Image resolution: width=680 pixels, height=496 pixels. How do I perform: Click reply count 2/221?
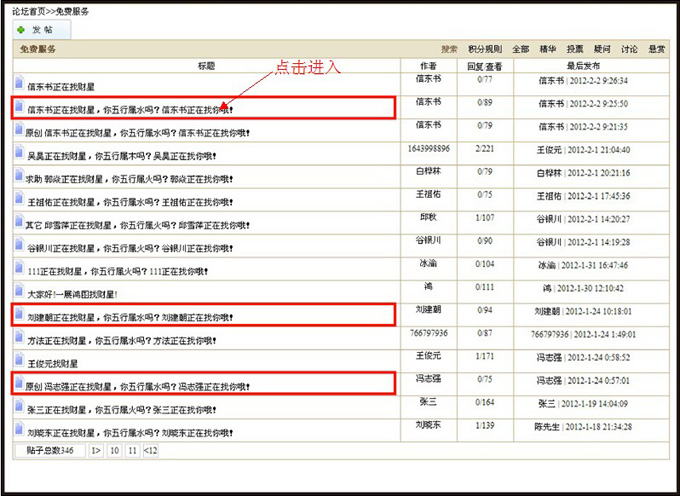(x=485, y=149)
